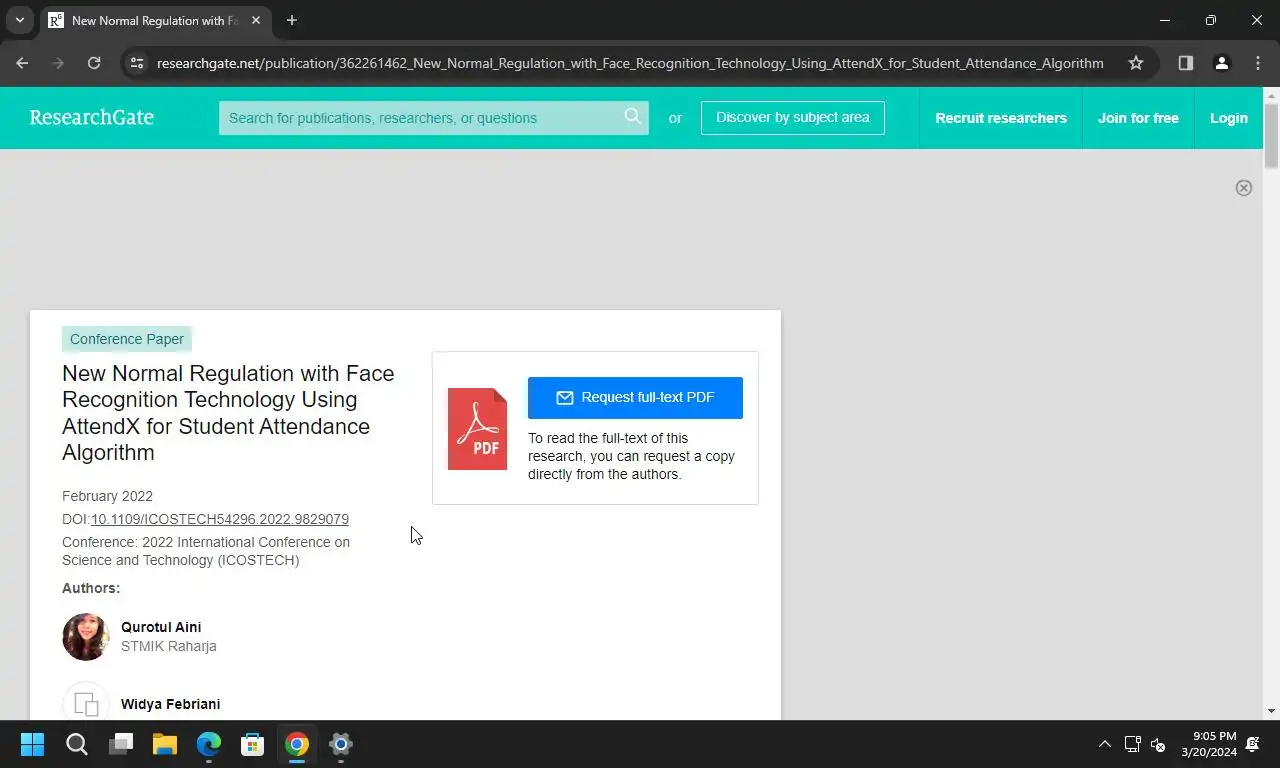Click Widya Febriani's placeholder avatar
Viewport: 1280px width, 768px height.
[x=86, y=702]
